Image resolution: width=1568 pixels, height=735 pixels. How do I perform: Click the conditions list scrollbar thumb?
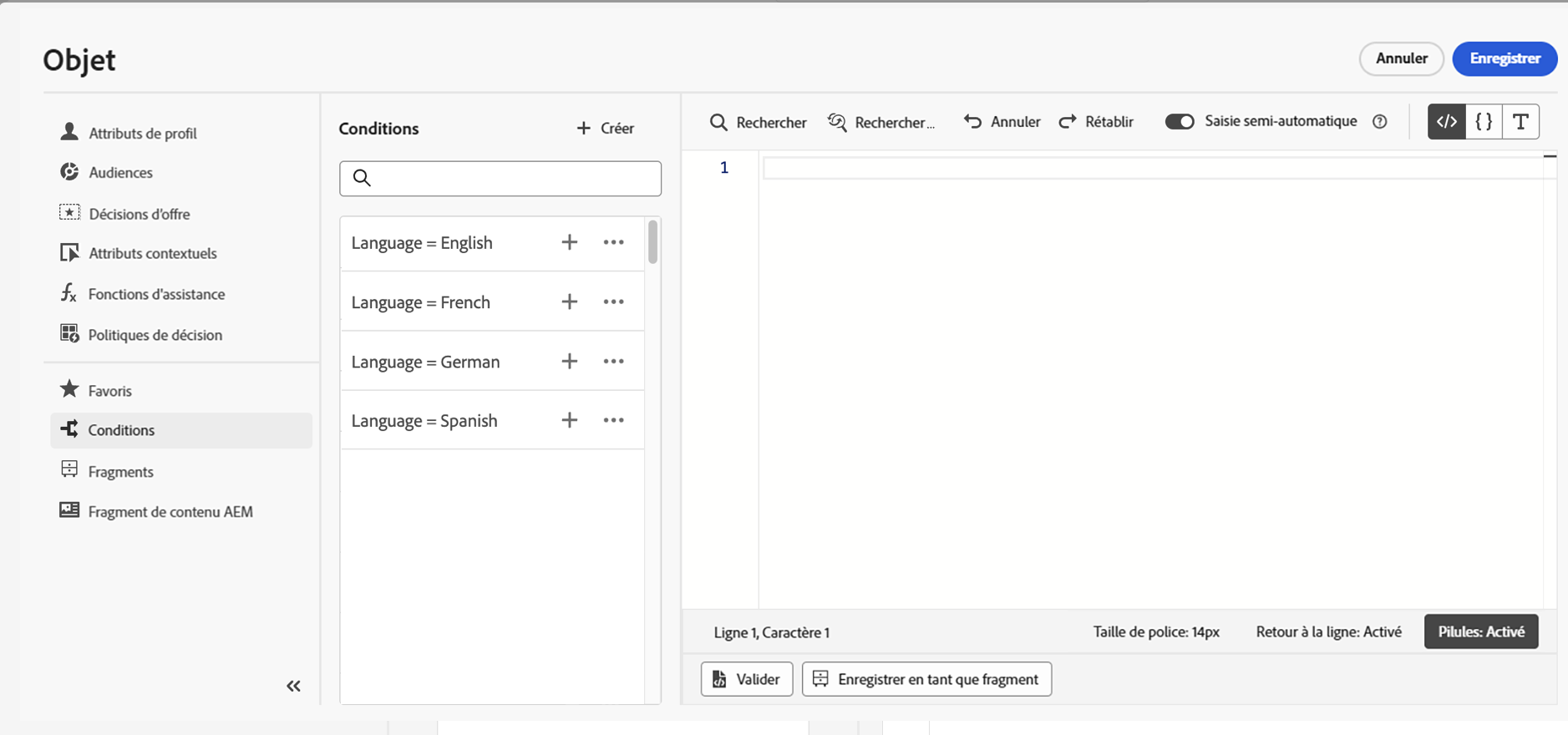pyautogui.click(x=652, y=241)
